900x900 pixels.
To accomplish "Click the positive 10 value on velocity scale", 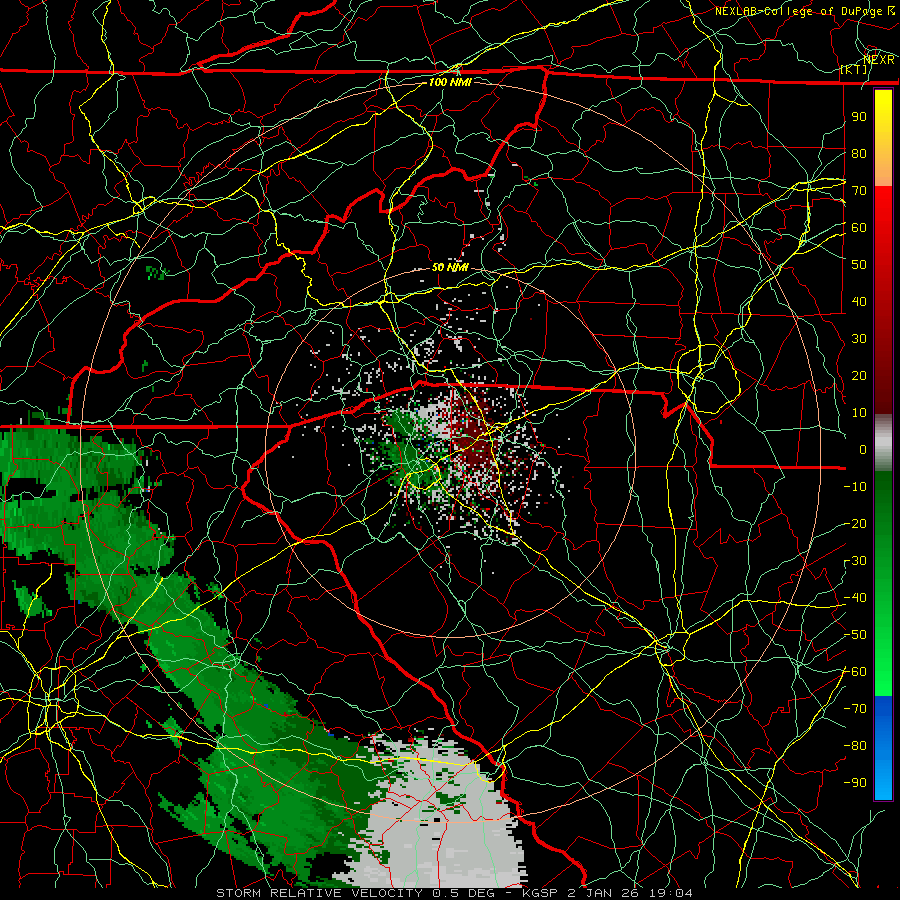I will 859,413.
